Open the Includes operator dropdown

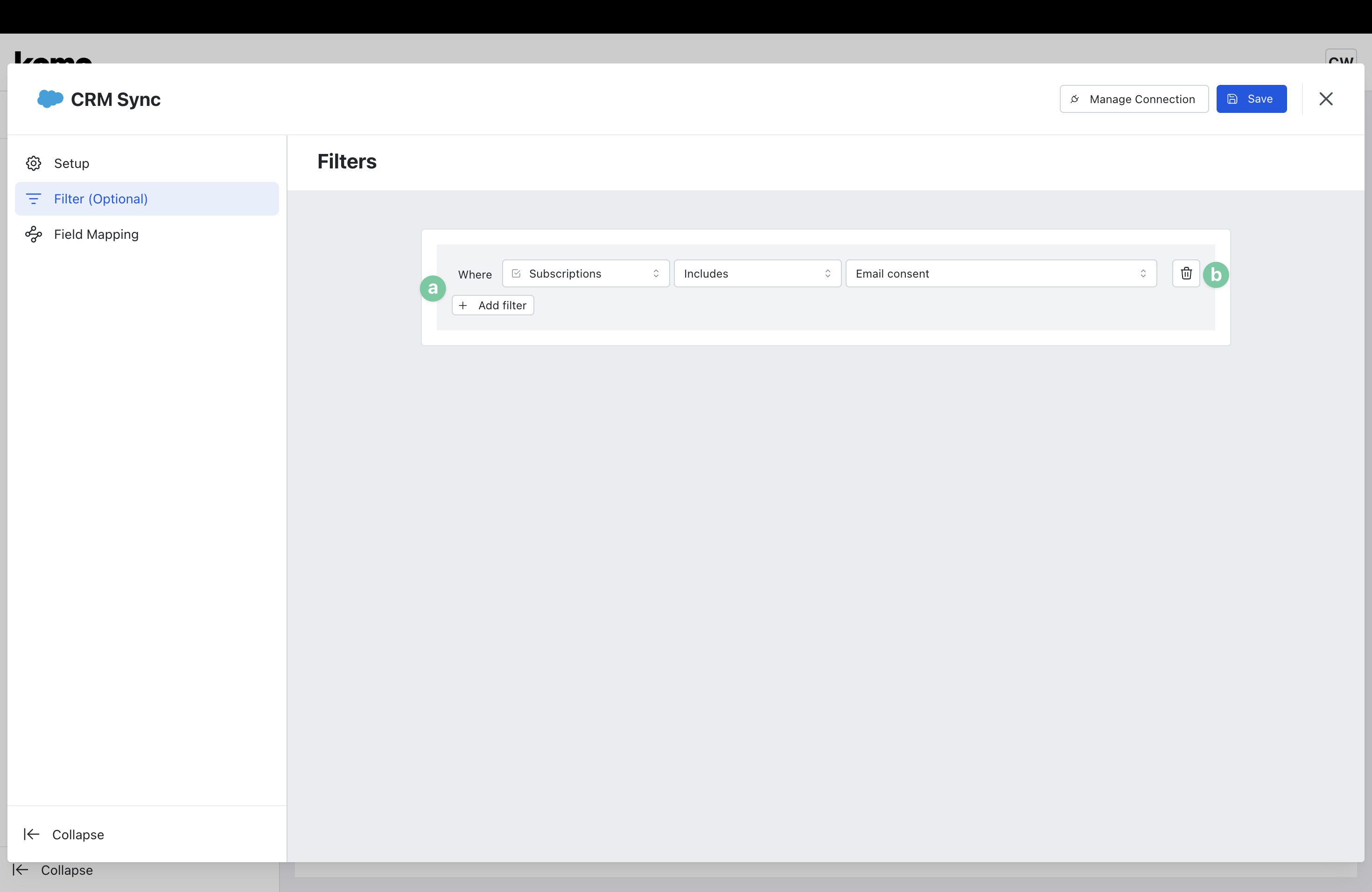click(x=757, y=273)
